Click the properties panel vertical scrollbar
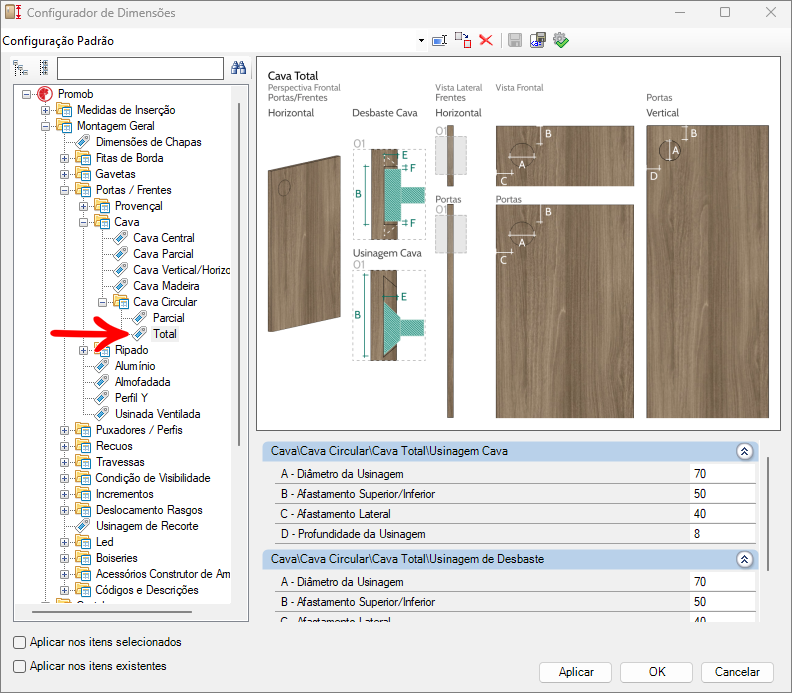 click(768, 513)
